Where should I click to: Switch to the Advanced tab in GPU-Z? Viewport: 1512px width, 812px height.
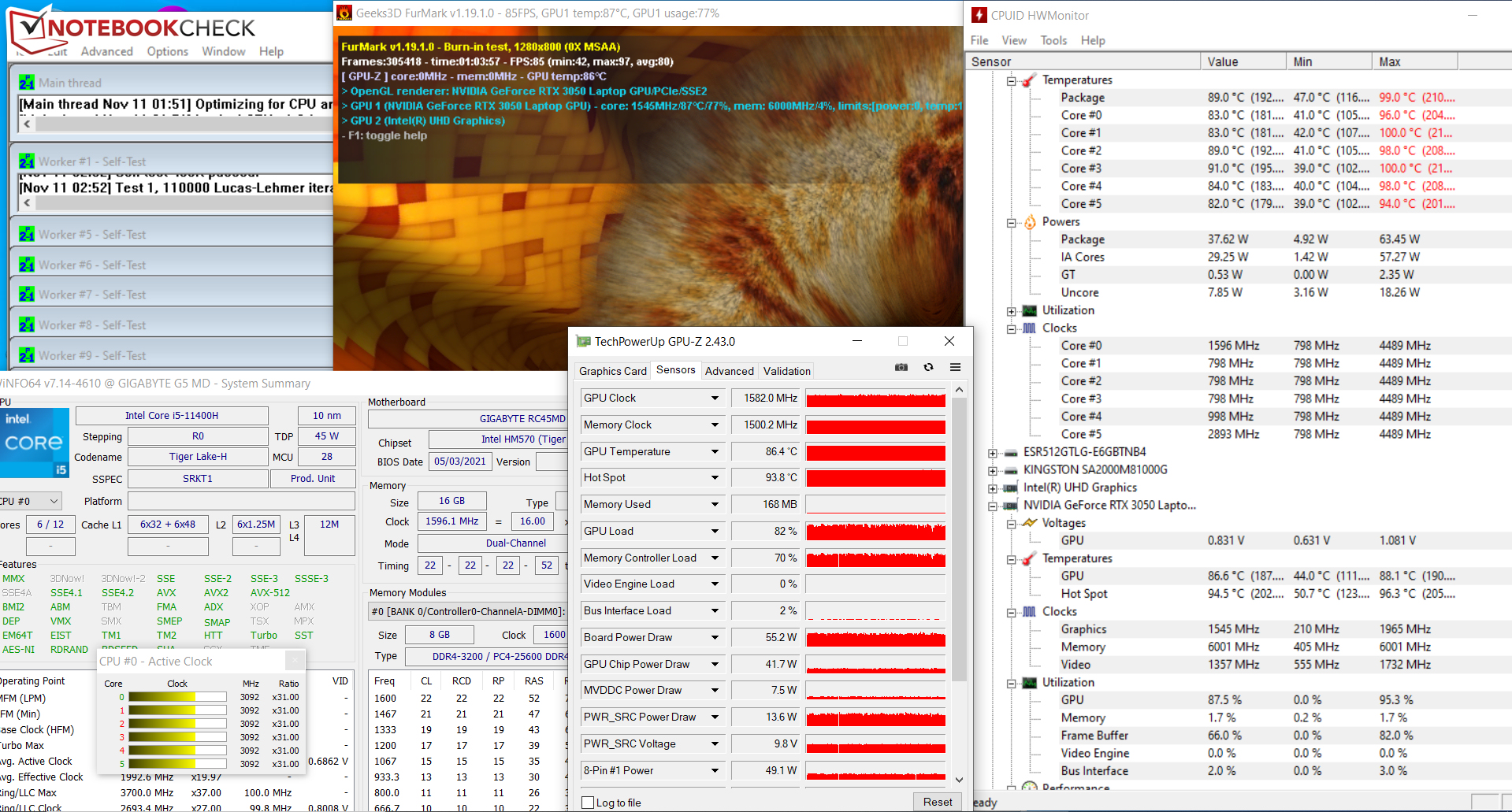coord(729,371)
